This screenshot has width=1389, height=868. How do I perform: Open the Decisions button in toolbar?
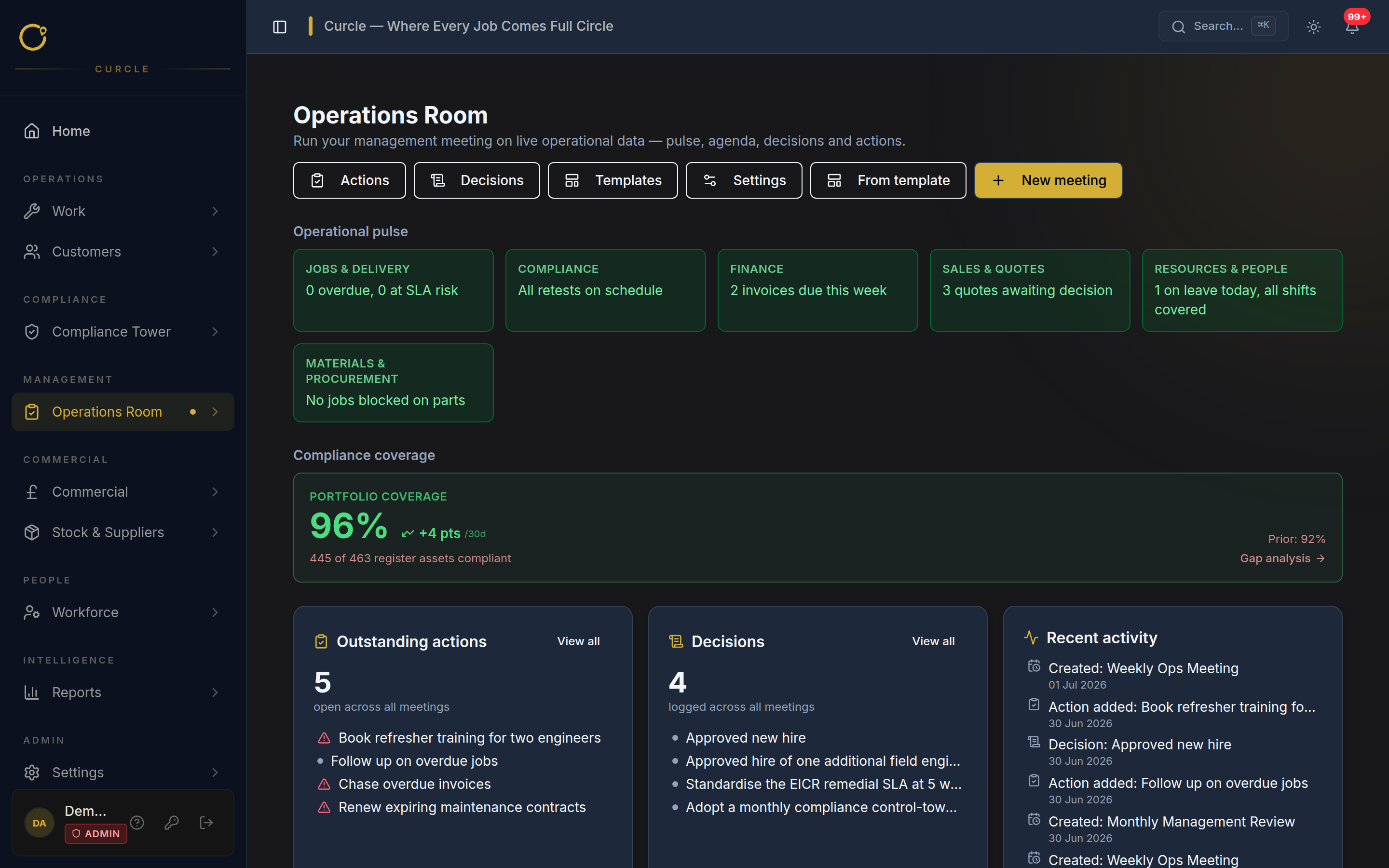(477, 180)
